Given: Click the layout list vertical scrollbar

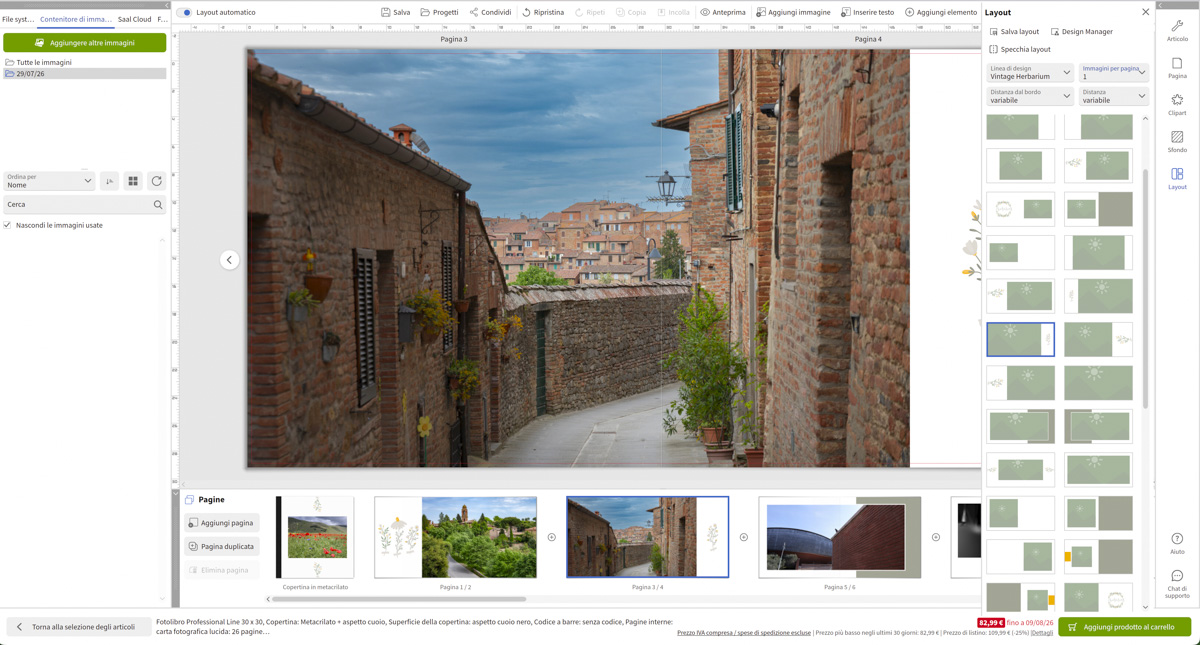Looking at the screenshot, I should coord(1146,288).
